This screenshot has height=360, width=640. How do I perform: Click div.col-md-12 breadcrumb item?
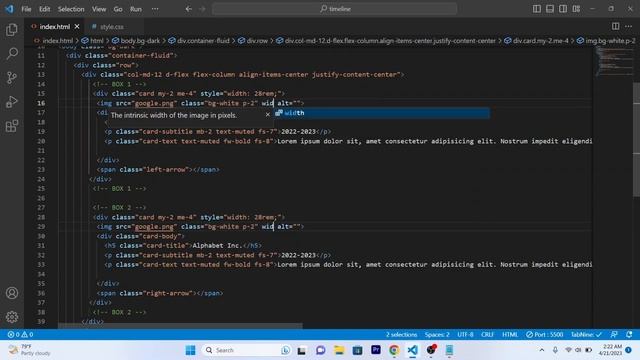coord(386,40)
